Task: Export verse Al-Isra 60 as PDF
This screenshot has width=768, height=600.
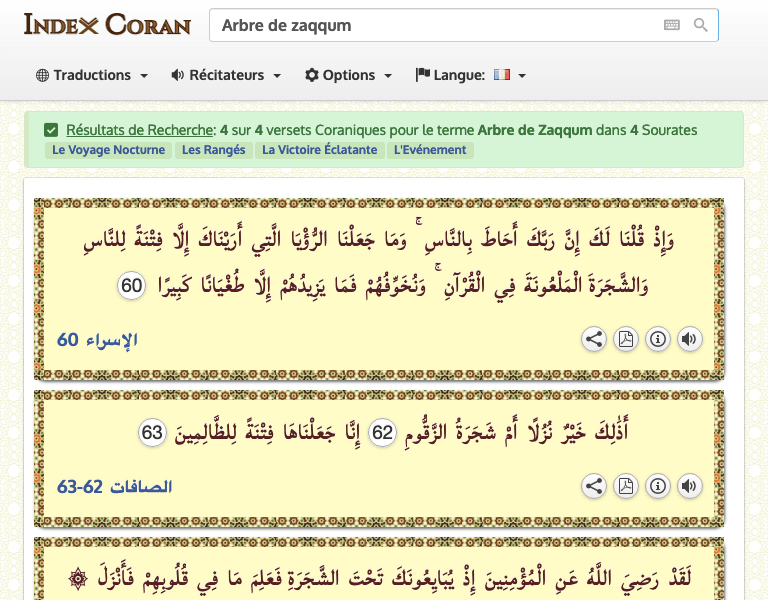Action: (x=625, y=339)
